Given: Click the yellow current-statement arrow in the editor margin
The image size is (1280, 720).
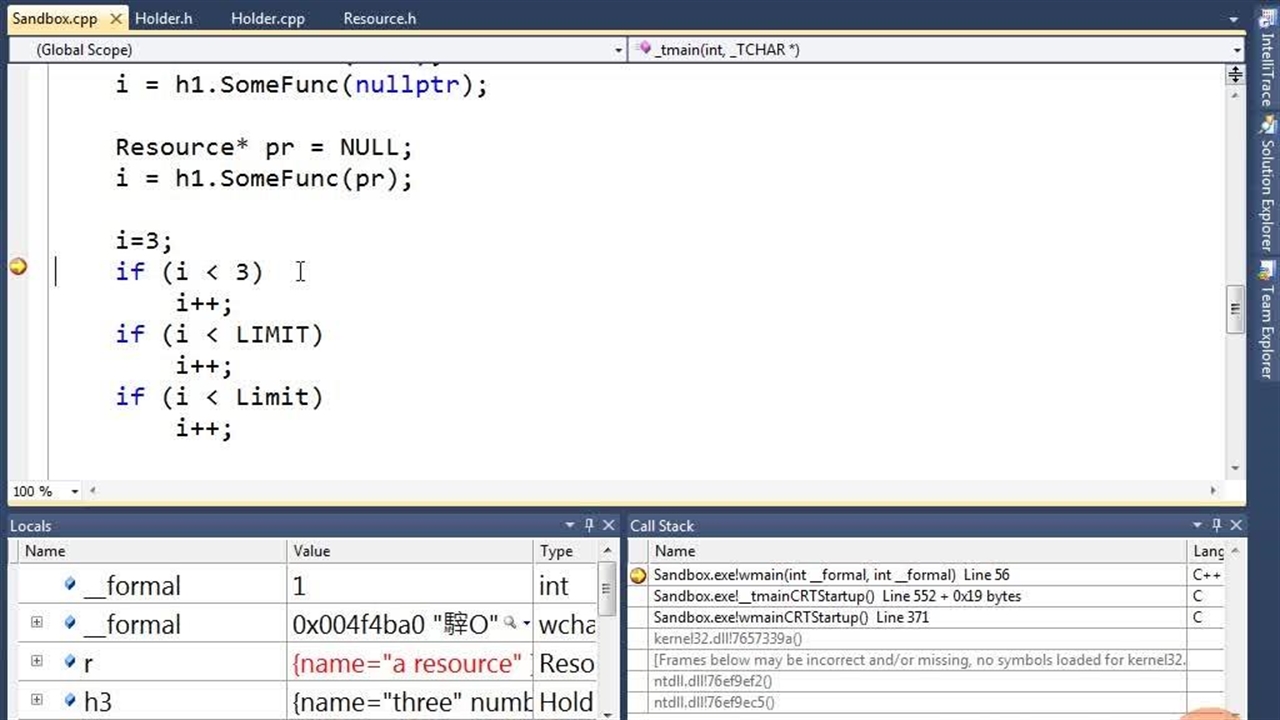Looking at the screenshot, I should pyautogui.click(x=18, y=266).
